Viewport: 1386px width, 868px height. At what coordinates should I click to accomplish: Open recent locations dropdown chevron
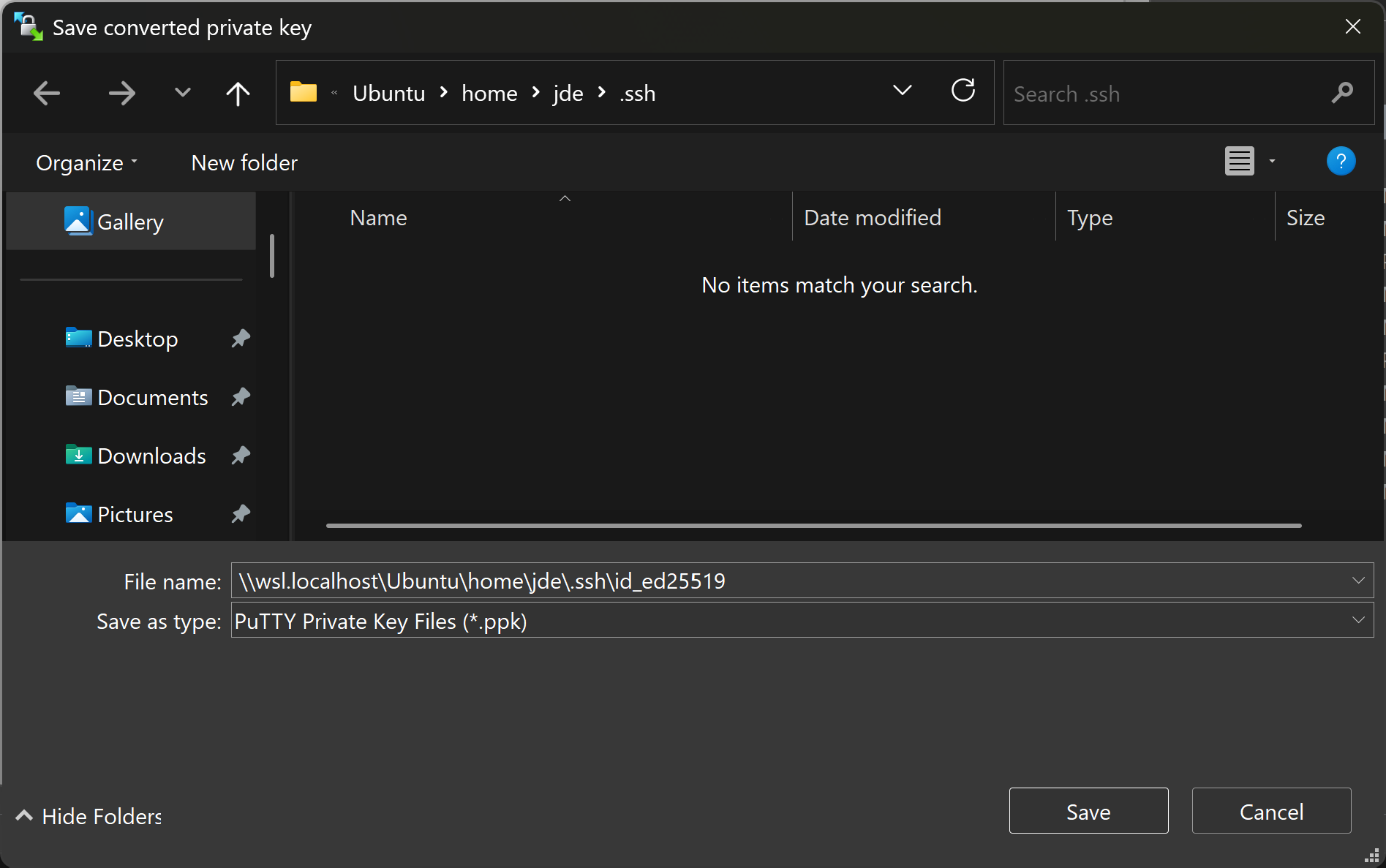[x=183, y=93]
